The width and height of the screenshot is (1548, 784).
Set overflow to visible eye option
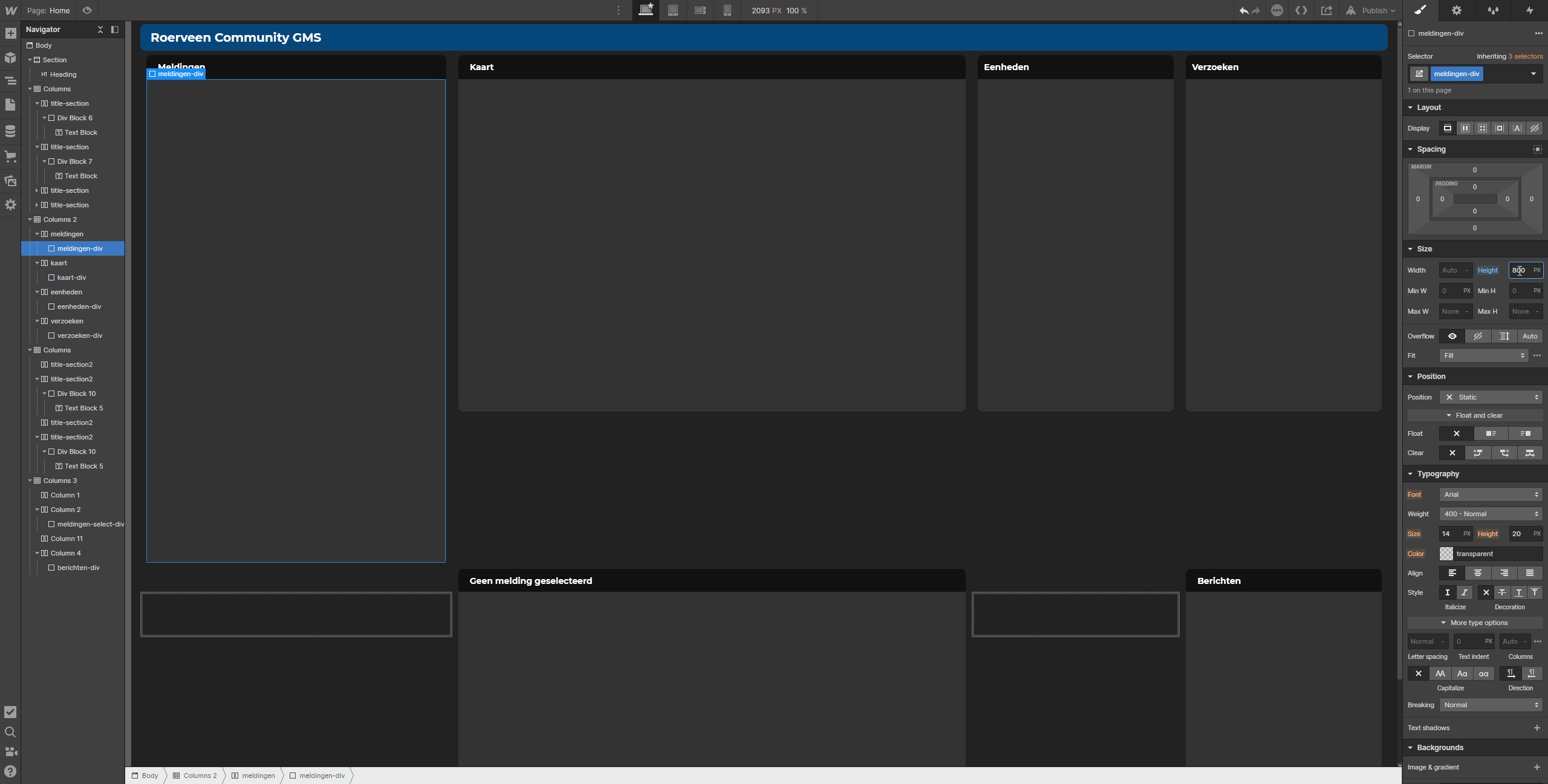click(x=1452, y=336)
